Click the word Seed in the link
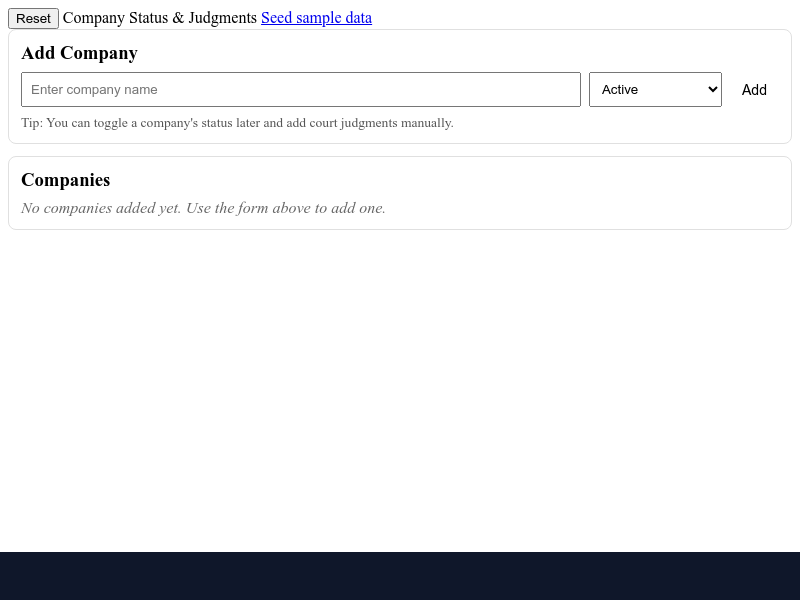This screenshot has width=800, height=600. 277,18
